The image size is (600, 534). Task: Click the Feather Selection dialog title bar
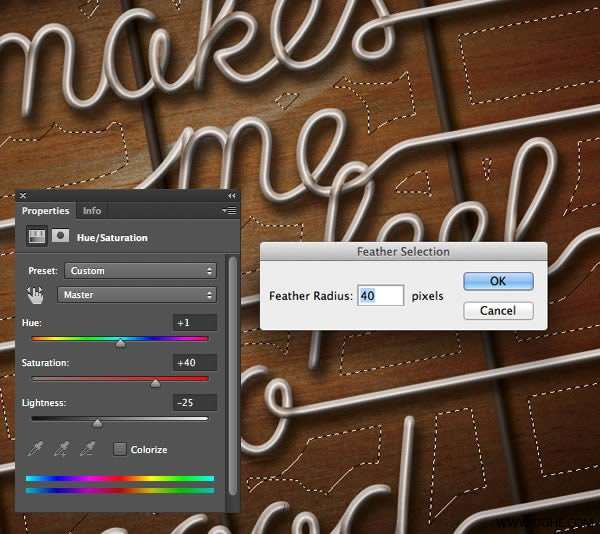(403, 252)
